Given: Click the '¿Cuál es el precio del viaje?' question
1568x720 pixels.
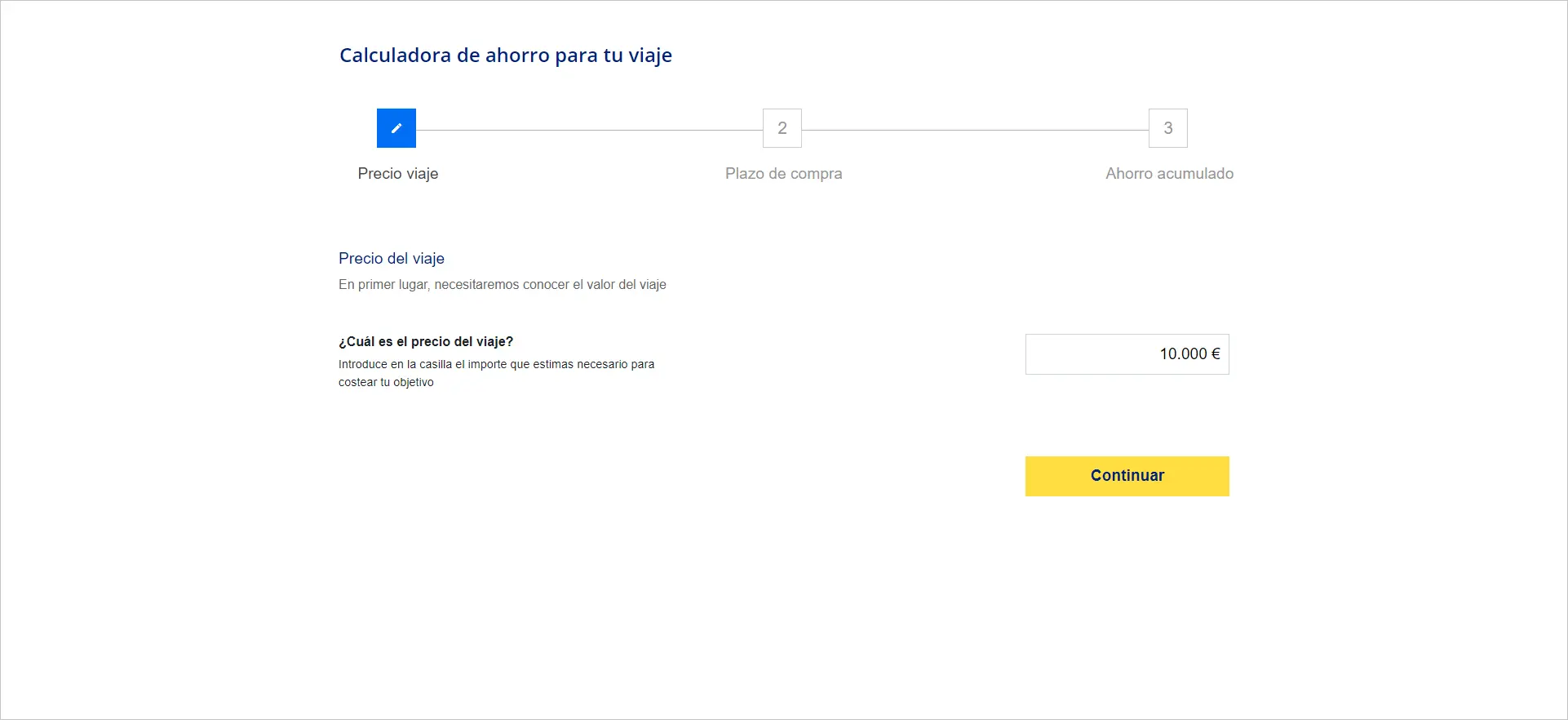Looking at the screenshot, I should 426,342.
